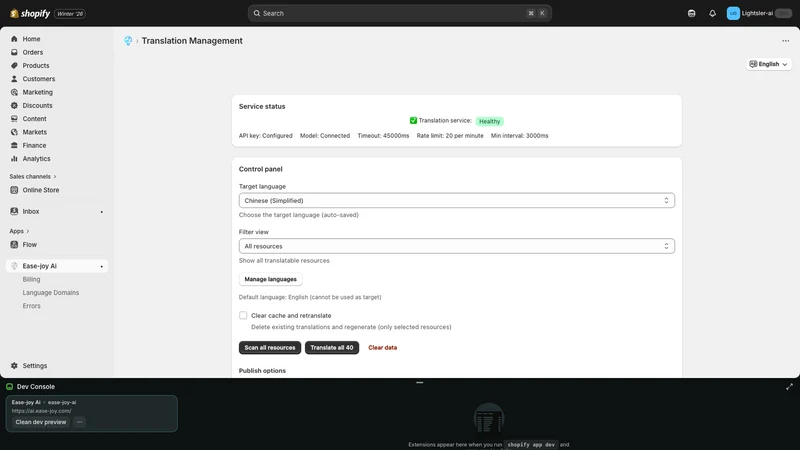Click the Lightsler-ai account avatar

click(733, 13)
